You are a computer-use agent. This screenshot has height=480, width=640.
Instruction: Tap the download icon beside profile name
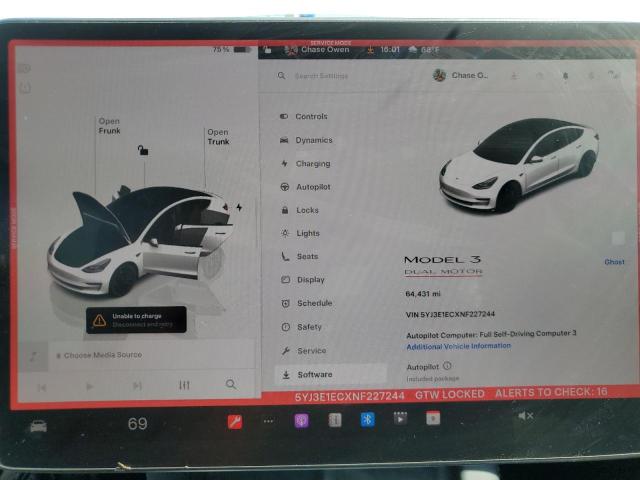[x=514, y=76]
